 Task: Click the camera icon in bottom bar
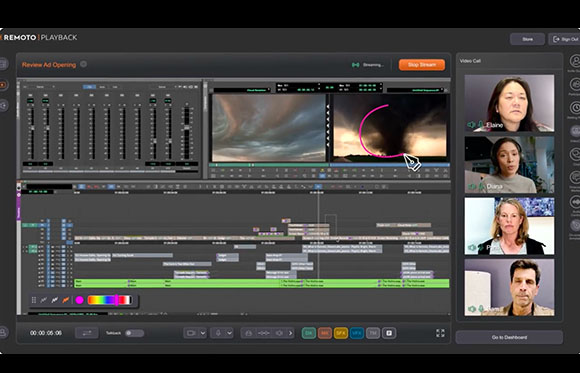(x=191, y=333)
